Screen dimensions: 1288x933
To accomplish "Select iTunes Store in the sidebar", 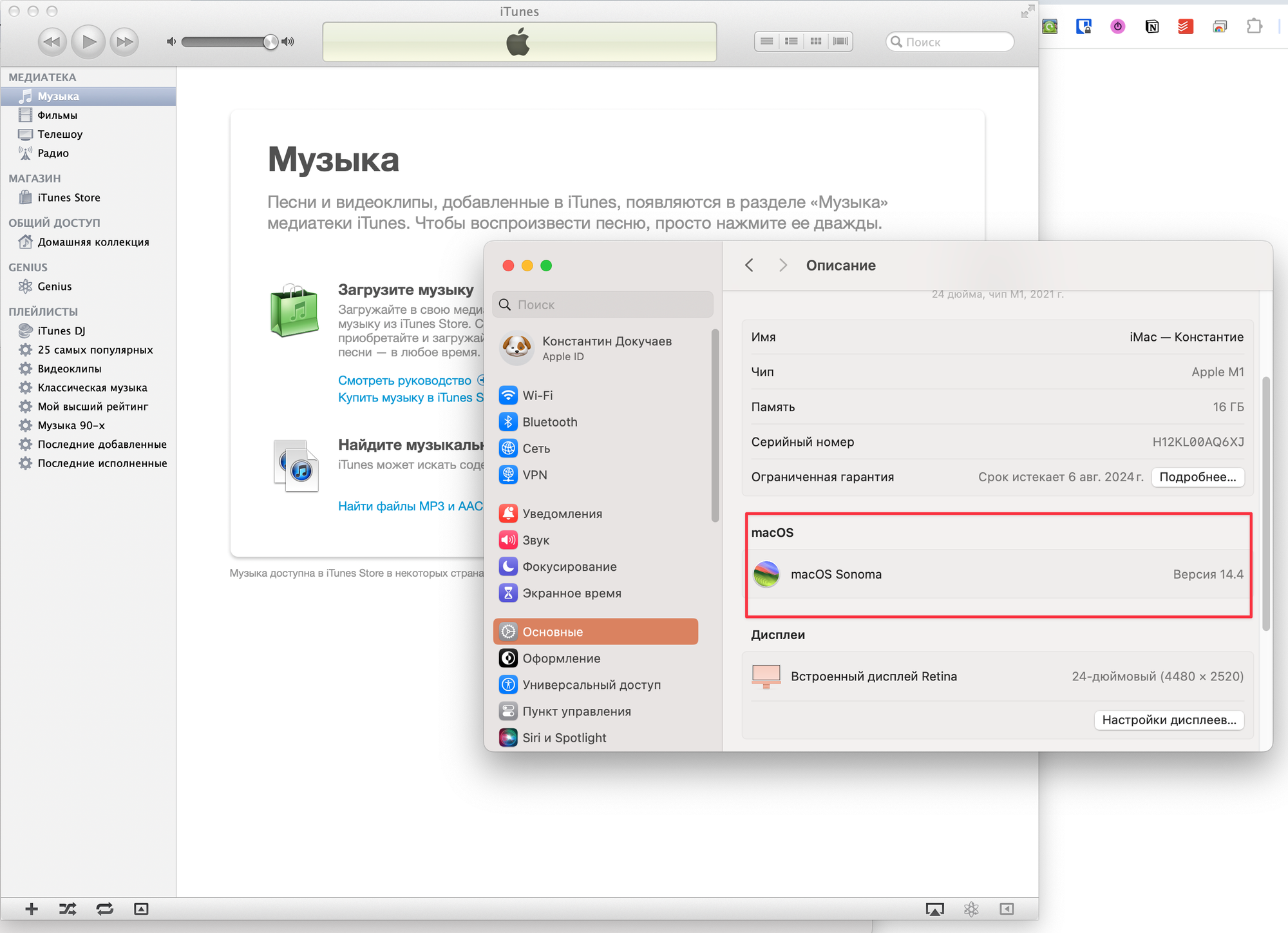I will coord(68,198).
